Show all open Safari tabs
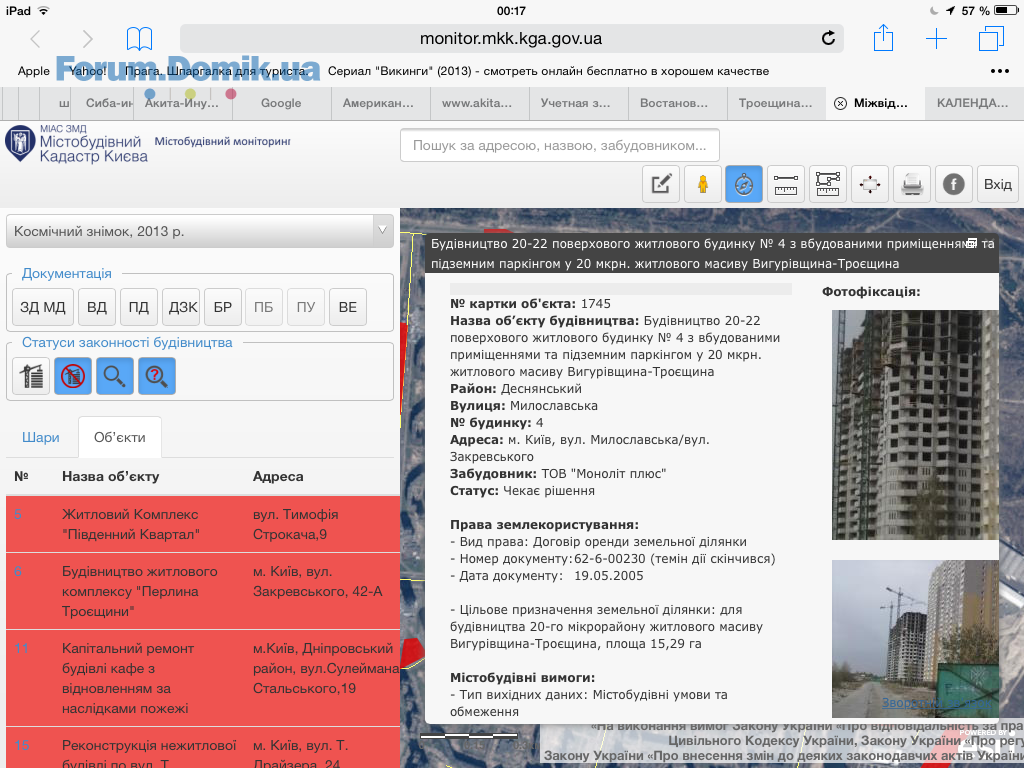 (x=991, y=38)
